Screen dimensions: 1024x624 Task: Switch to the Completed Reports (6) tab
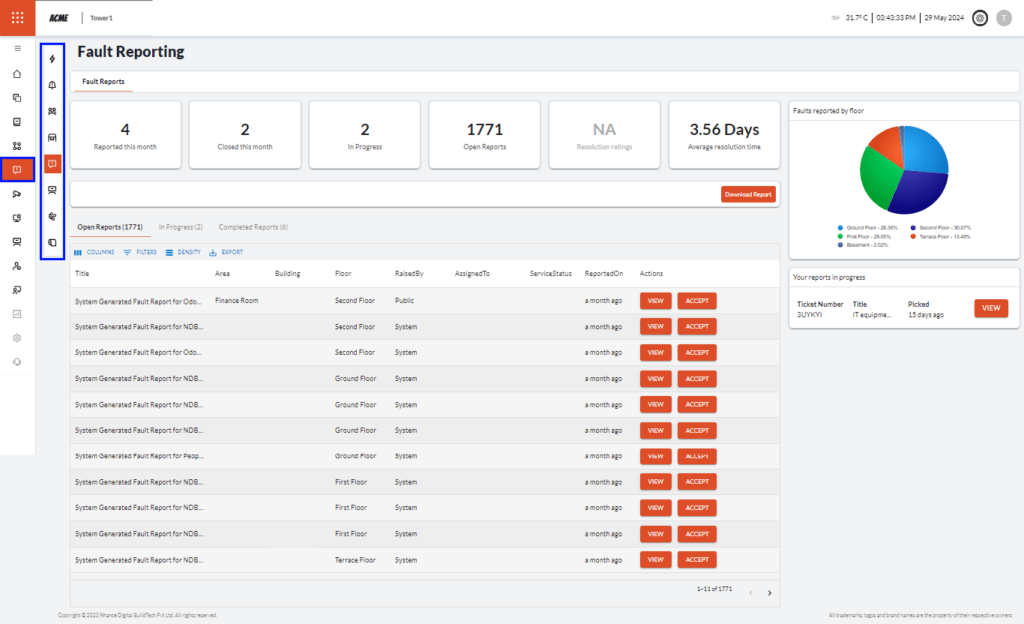coord(253,227)
